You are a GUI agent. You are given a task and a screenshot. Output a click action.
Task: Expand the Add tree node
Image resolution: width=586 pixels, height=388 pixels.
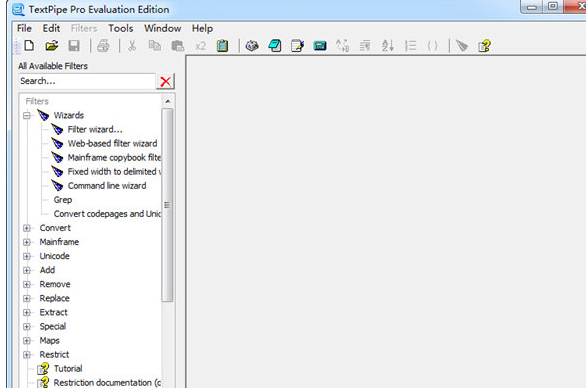[27, 270]
